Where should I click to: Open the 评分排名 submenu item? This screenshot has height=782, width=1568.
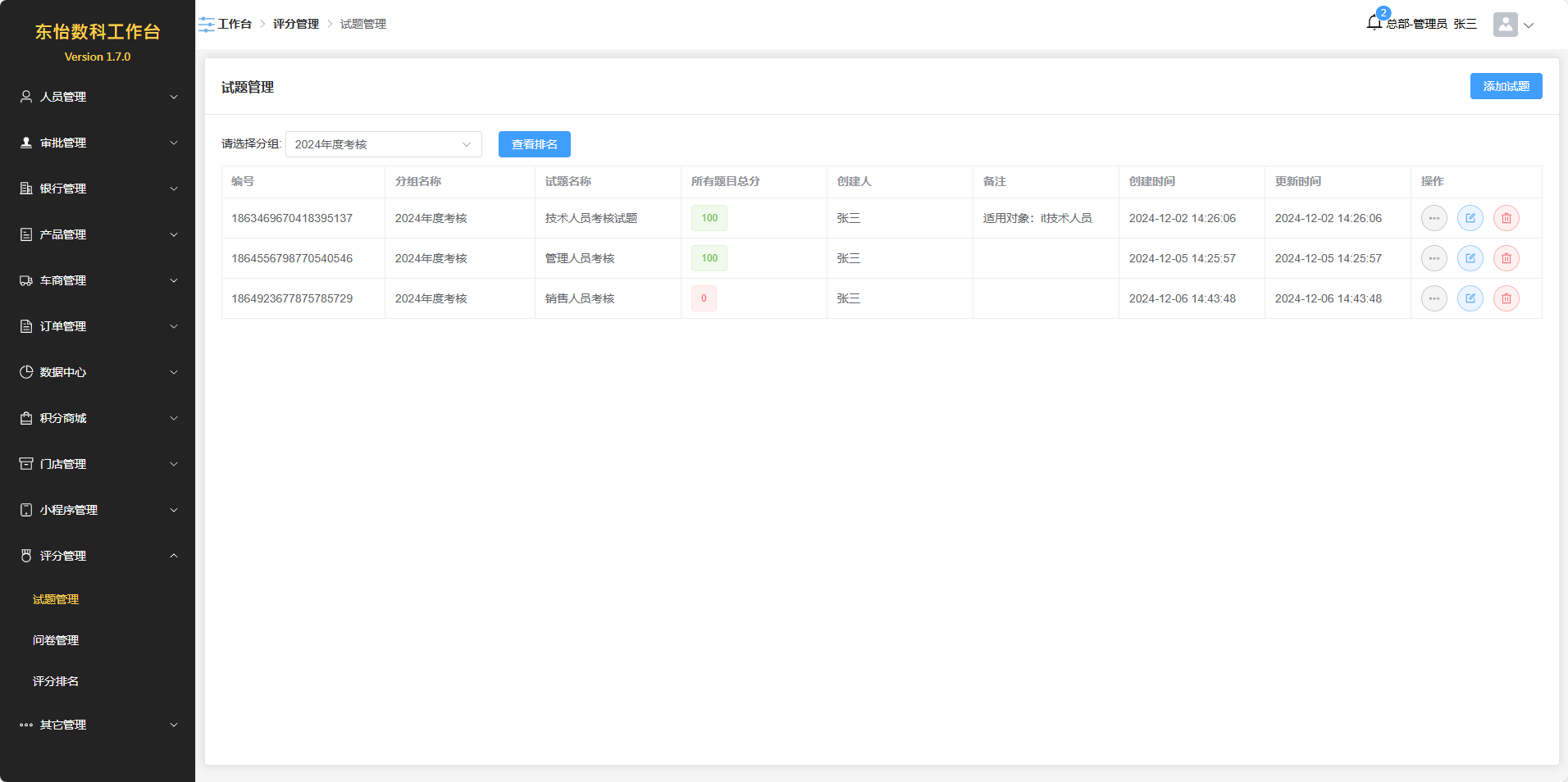coord(56,681)
